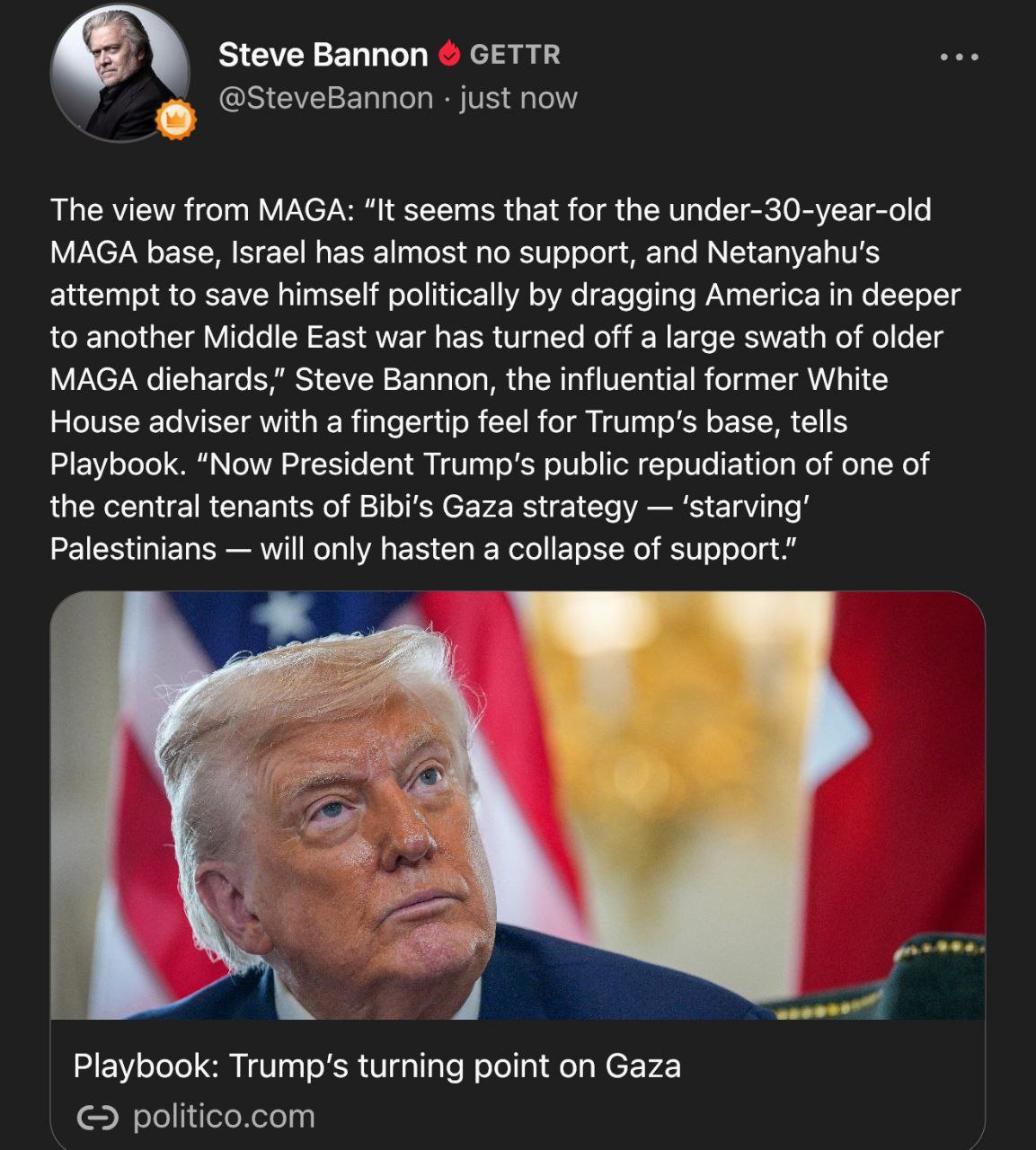Open the three-dot more options menu
This screenshot has width=1036, height=1150.
point(960,57)
